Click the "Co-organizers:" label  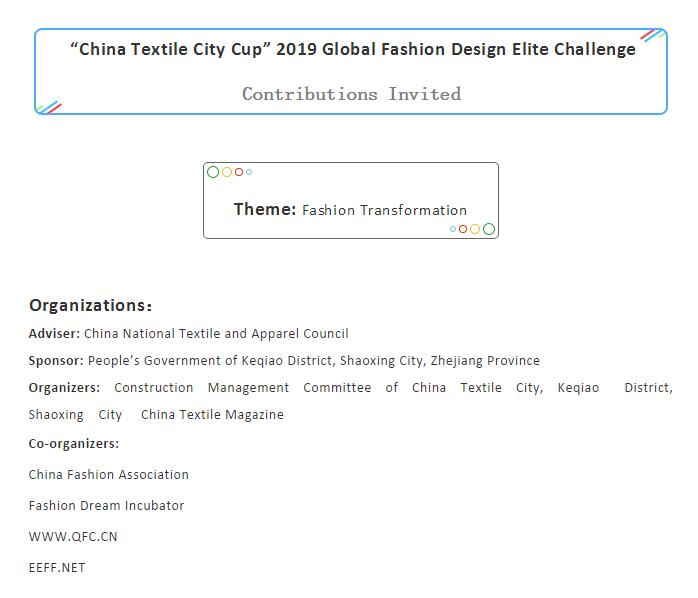[x=73, y=444]
